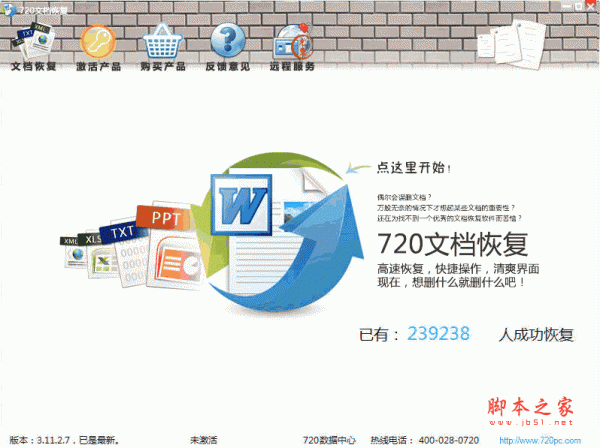
Task: Click the 未激活 activation status text
Action: pos(204,440)
